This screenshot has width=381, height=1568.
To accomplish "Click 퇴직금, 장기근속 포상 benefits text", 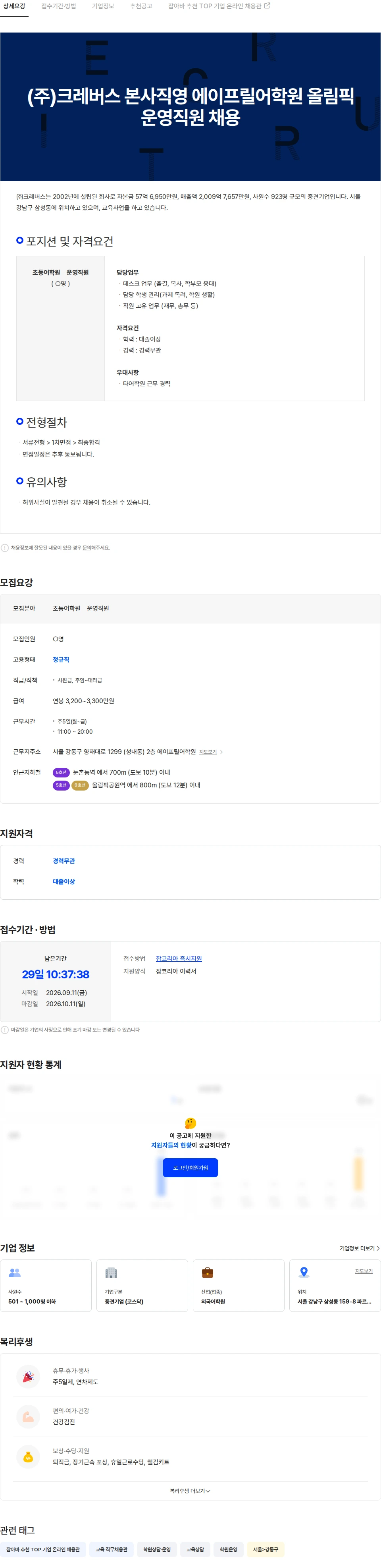I will coord(111,1462).
